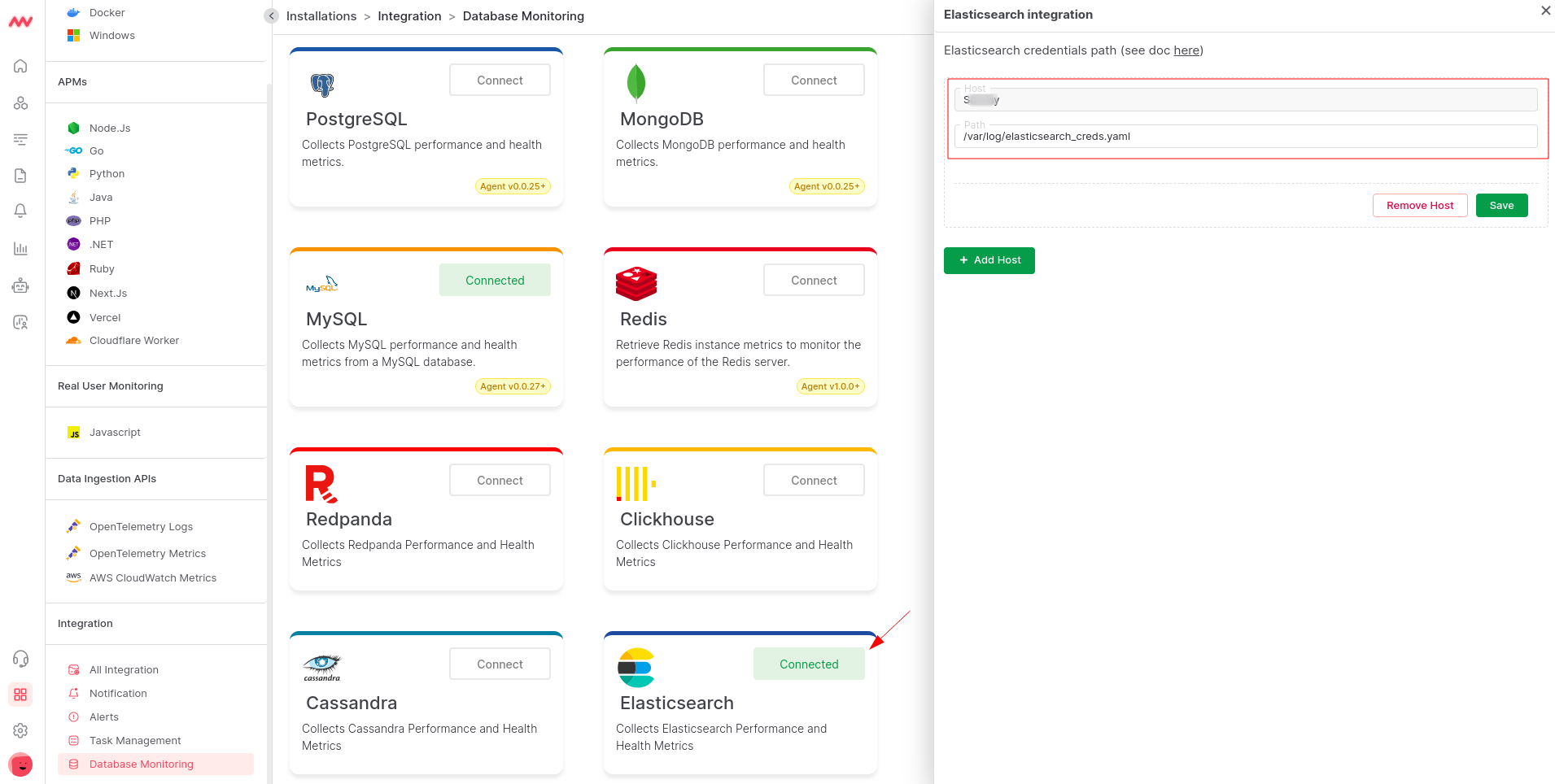Image resolution: width=1555 pixels, height=784 pixels.
Task: Click the MySQL Connected button
Action: click(495, 280)
